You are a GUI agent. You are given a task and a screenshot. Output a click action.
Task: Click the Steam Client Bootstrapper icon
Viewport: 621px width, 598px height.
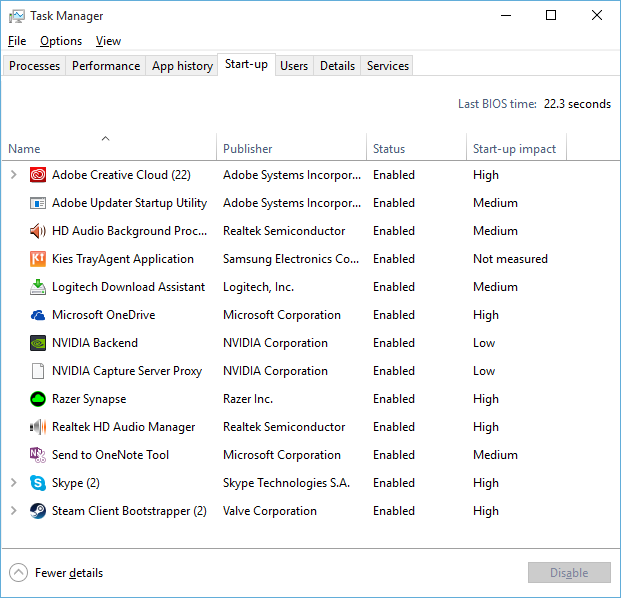click(x=38, y=511)
